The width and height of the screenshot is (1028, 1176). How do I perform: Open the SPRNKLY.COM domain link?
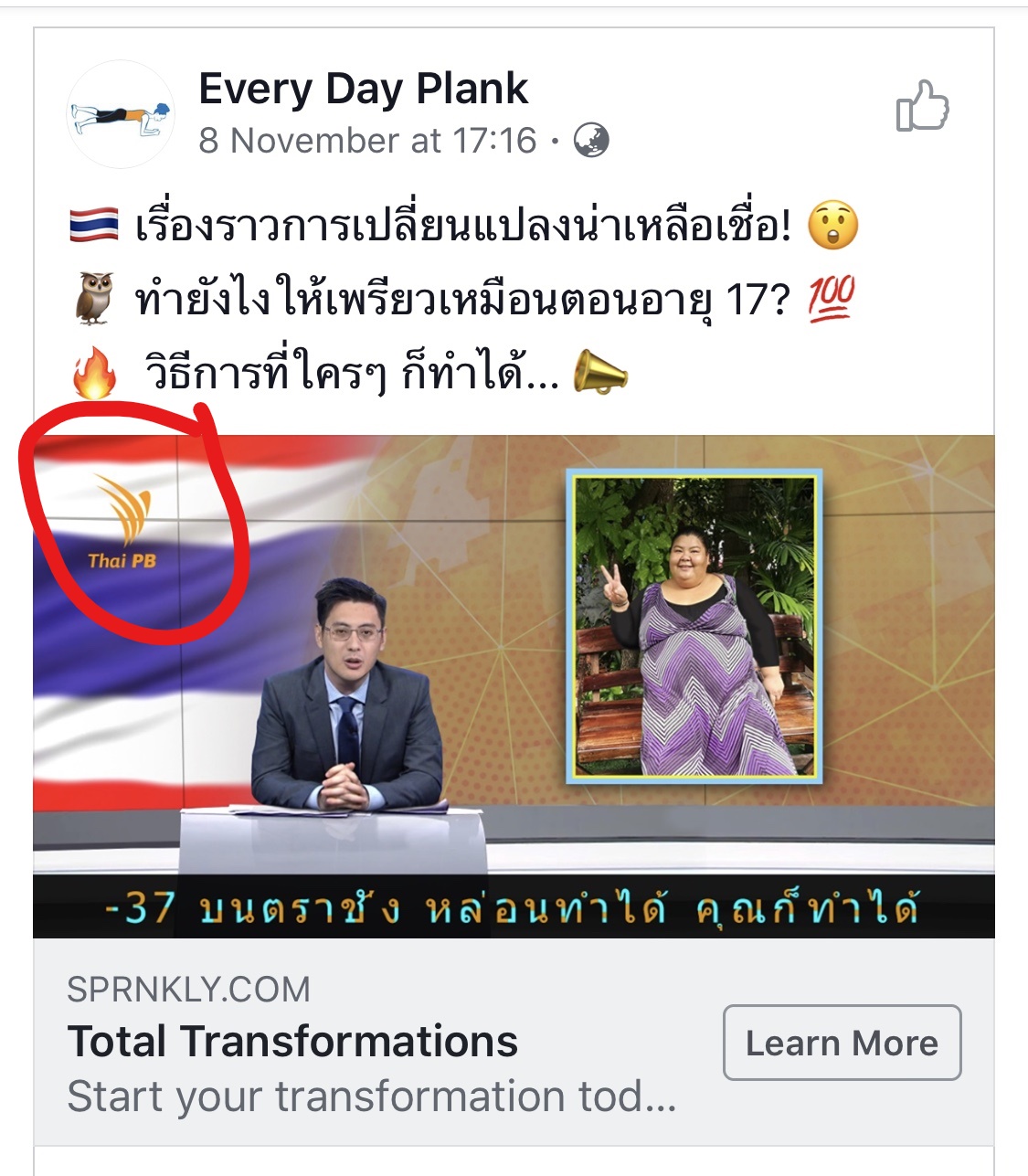pos(189,990)
